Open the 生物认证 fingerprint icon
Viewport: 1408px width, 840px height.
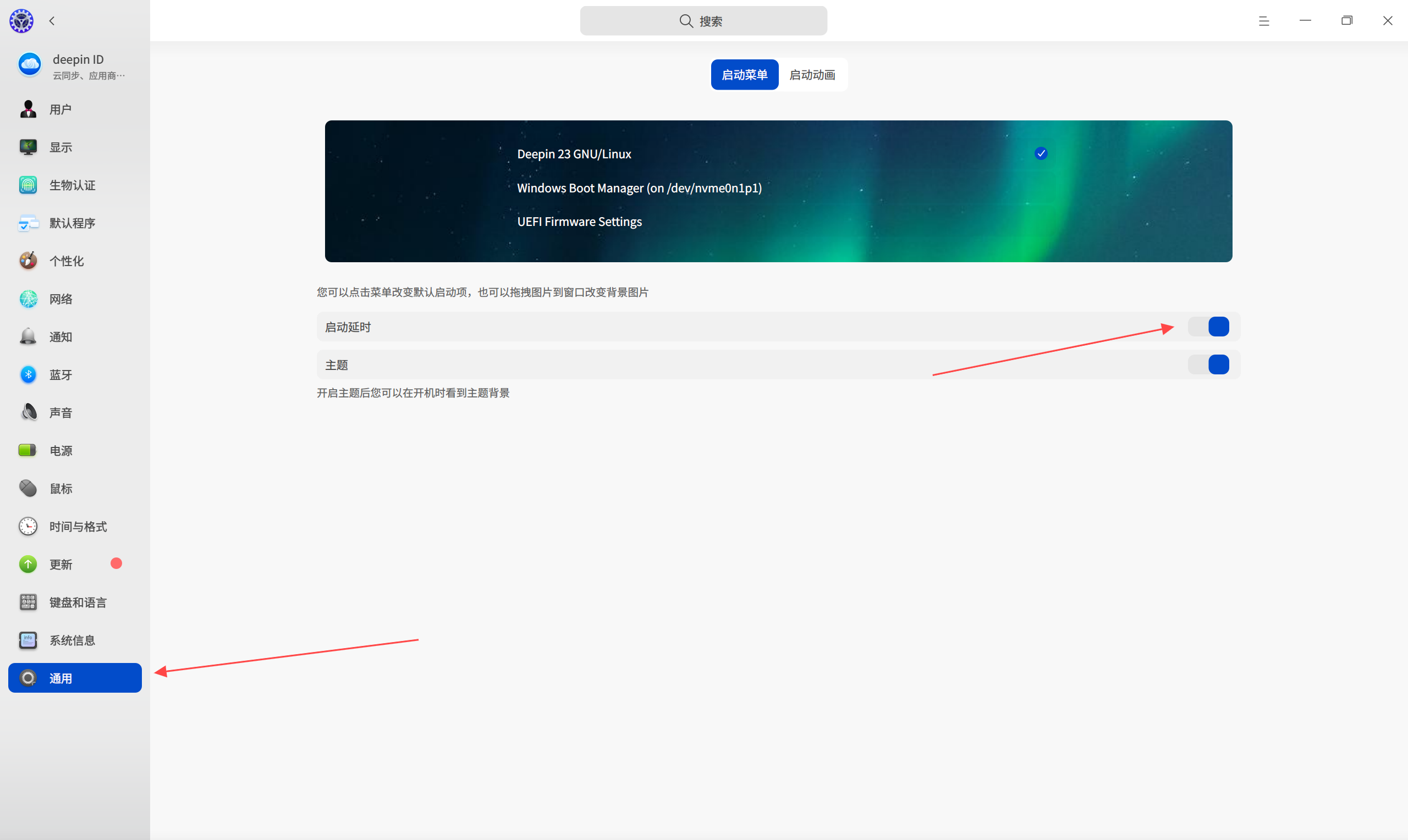click(28, 185)
